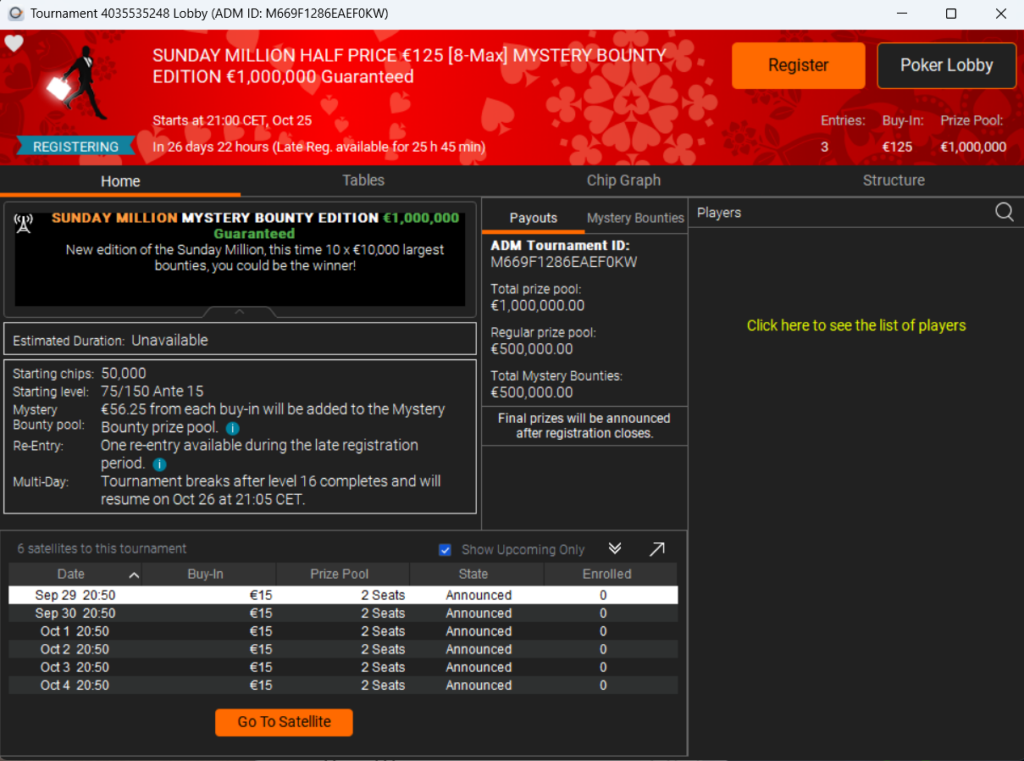Click info icon next to re-entry period
This screenshot has width=1024, height=761.
[x=159, y=464]
